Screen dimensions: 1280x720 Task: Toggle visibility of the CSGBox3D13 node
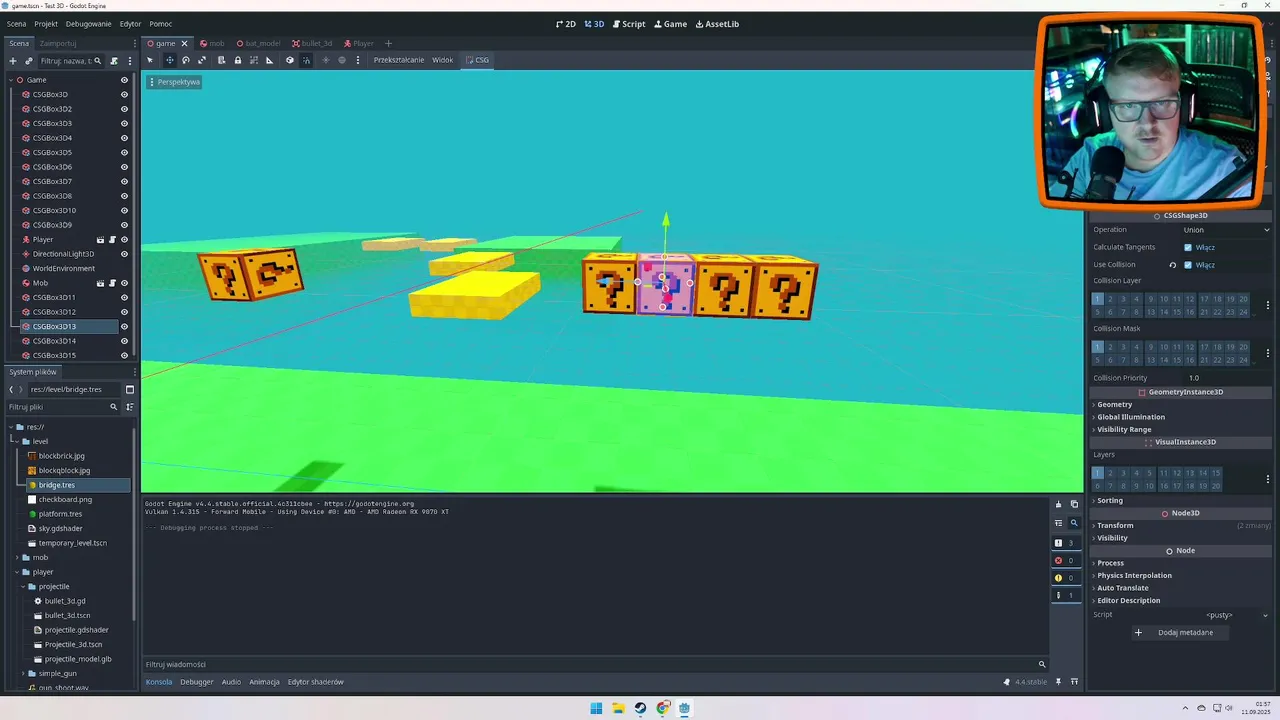coord(124,327)
